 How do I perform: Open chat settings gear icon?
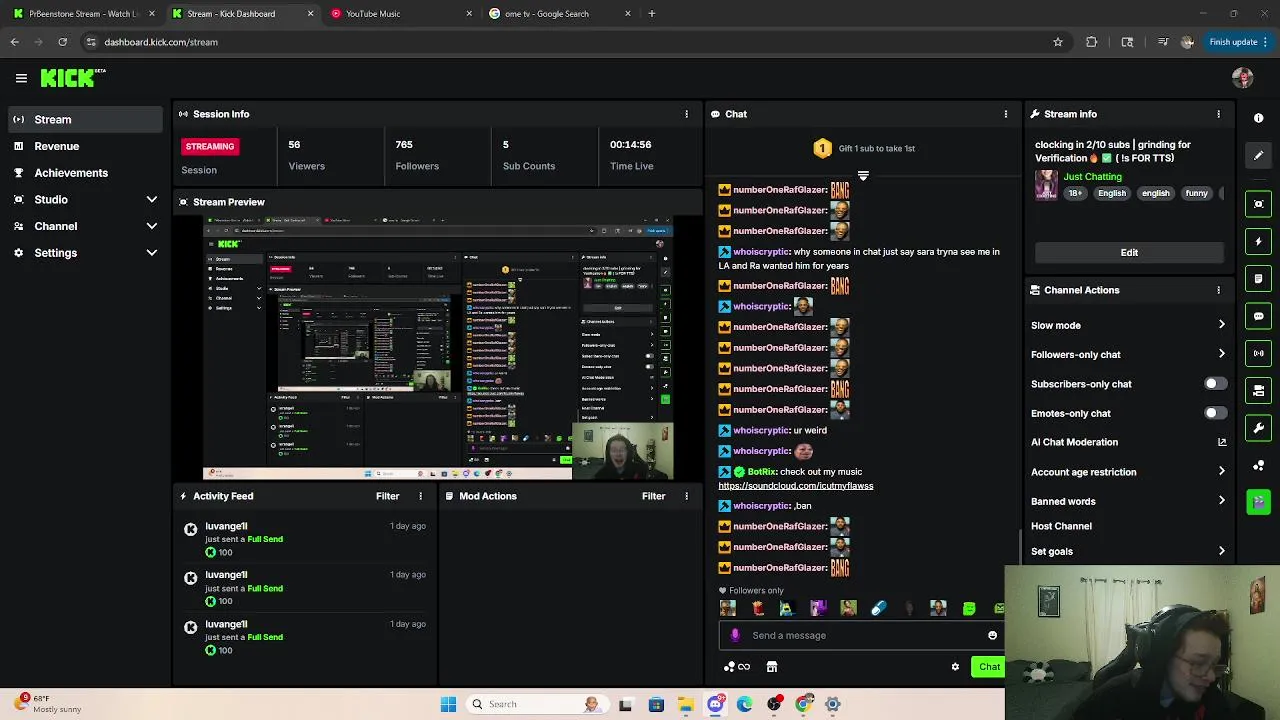click(955, 667)
